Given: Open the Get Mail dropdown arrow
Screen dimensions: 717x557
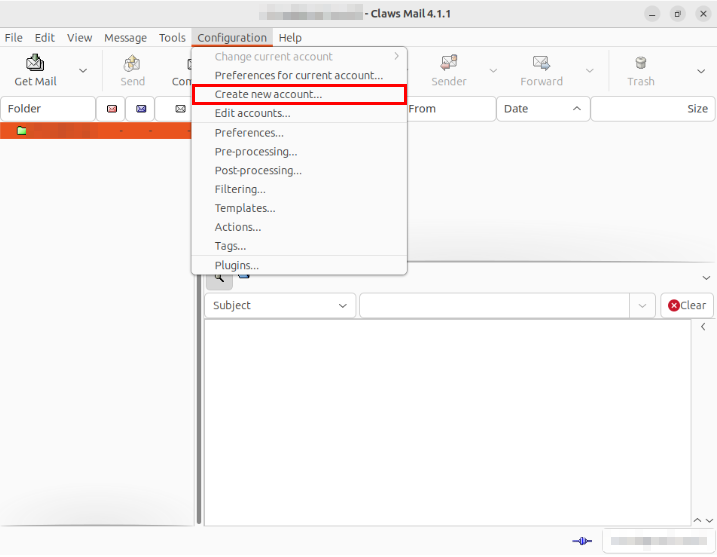Looking at the screenshot, I should click(83, 70).
